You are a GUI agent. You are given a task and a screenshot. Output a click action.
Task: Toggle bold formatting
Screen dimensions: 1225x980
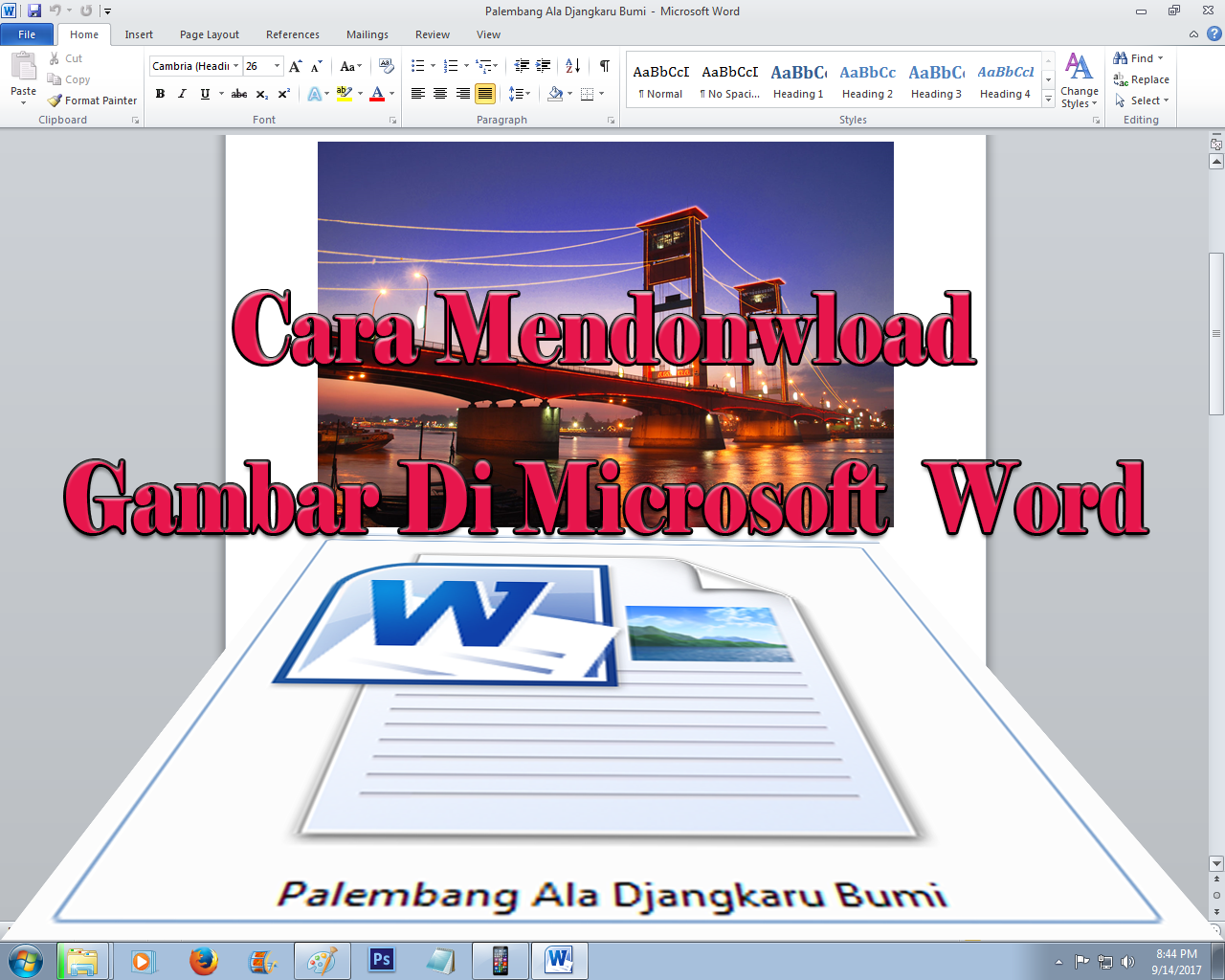pos(160,94)
